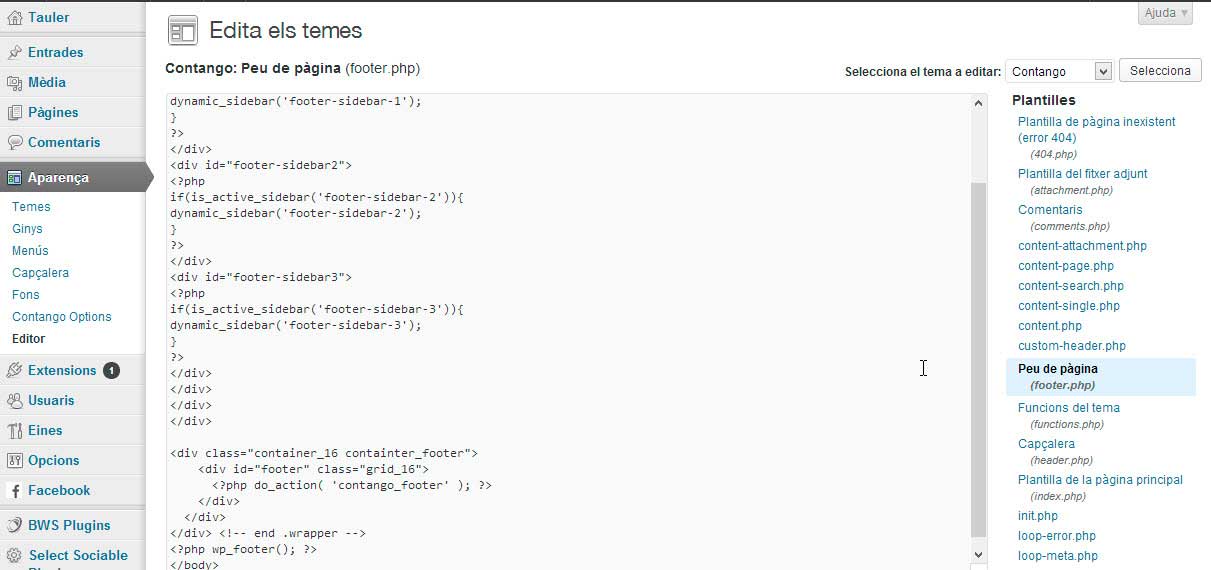
Task: Click the Tauler dashboard icon
Action: click(x=14, y=18)
